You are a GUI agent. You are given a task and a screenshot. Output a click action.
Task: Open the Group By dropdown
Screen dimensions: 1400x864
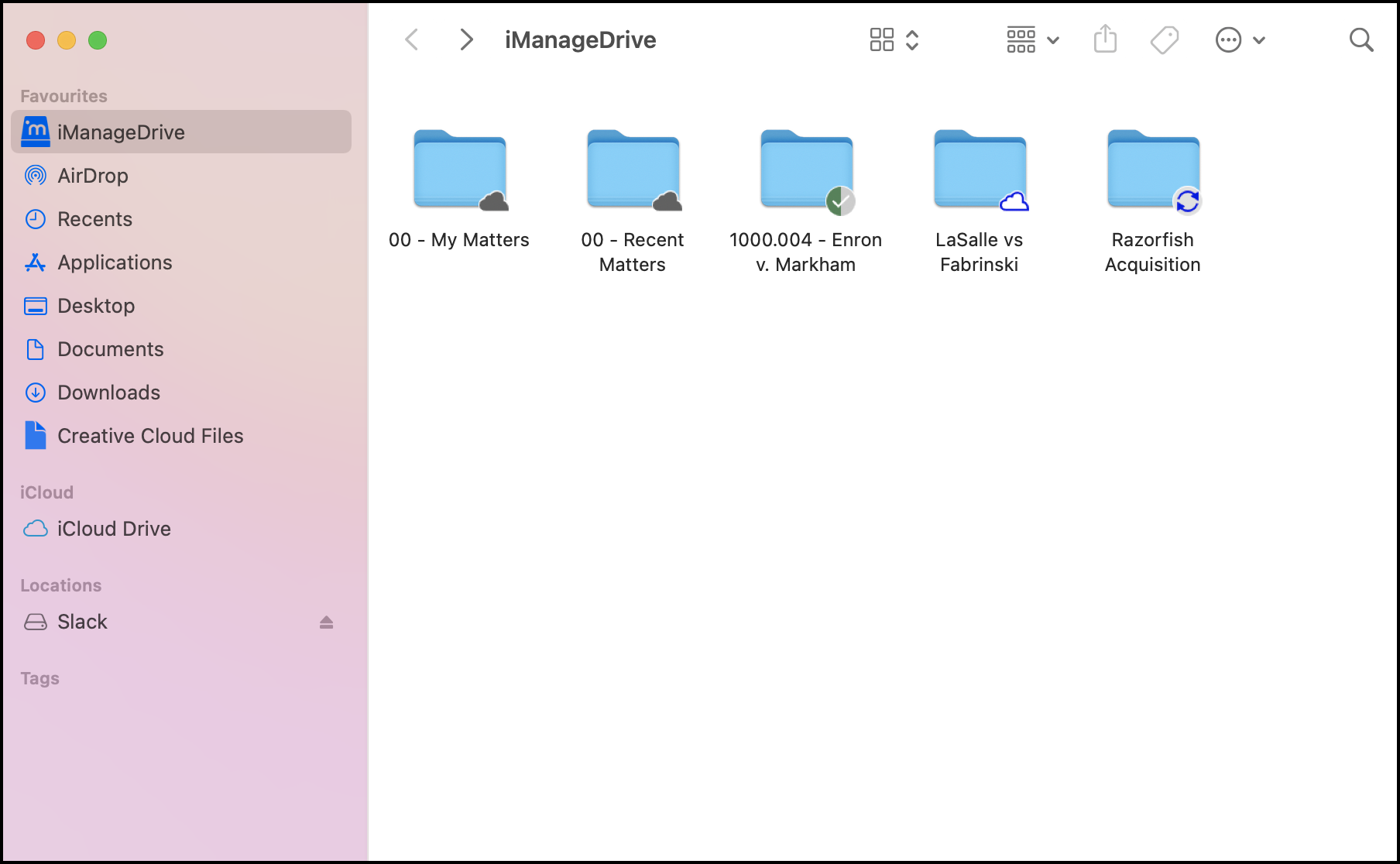(x=1032, y=40)
